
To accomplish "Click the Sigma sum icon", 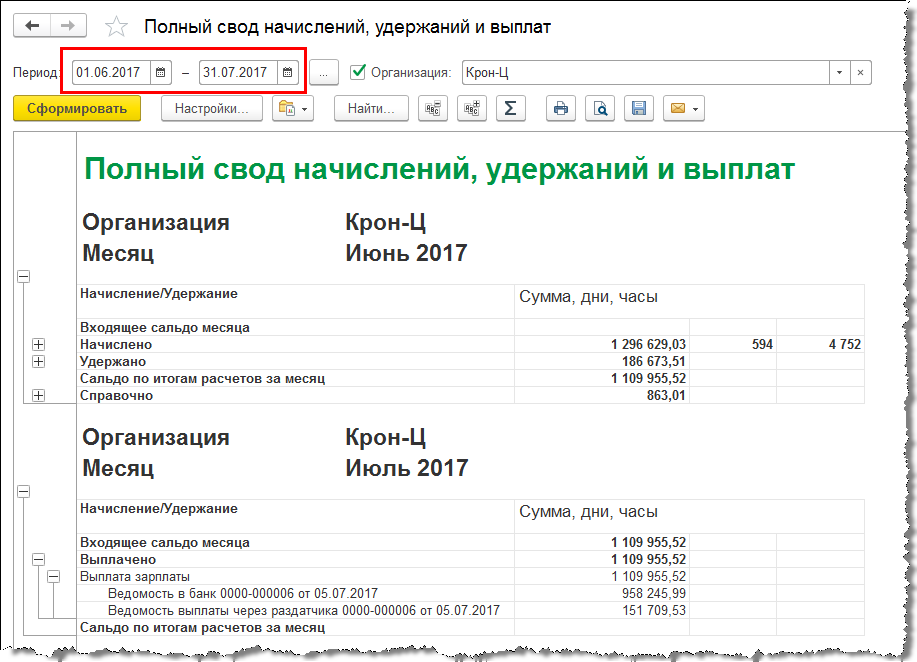I will pyautogui.click(x=511, y=109).
